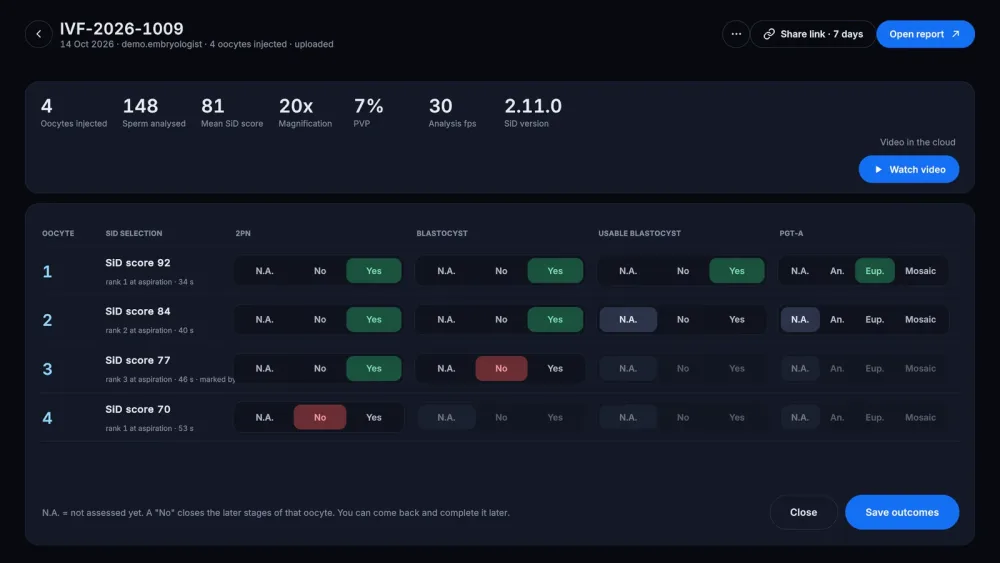The width and height of the screenshot is (1000, 563).
Task: Set oocyte 2 Blastocyst to N.A.
Action: [x=446, y=319]
